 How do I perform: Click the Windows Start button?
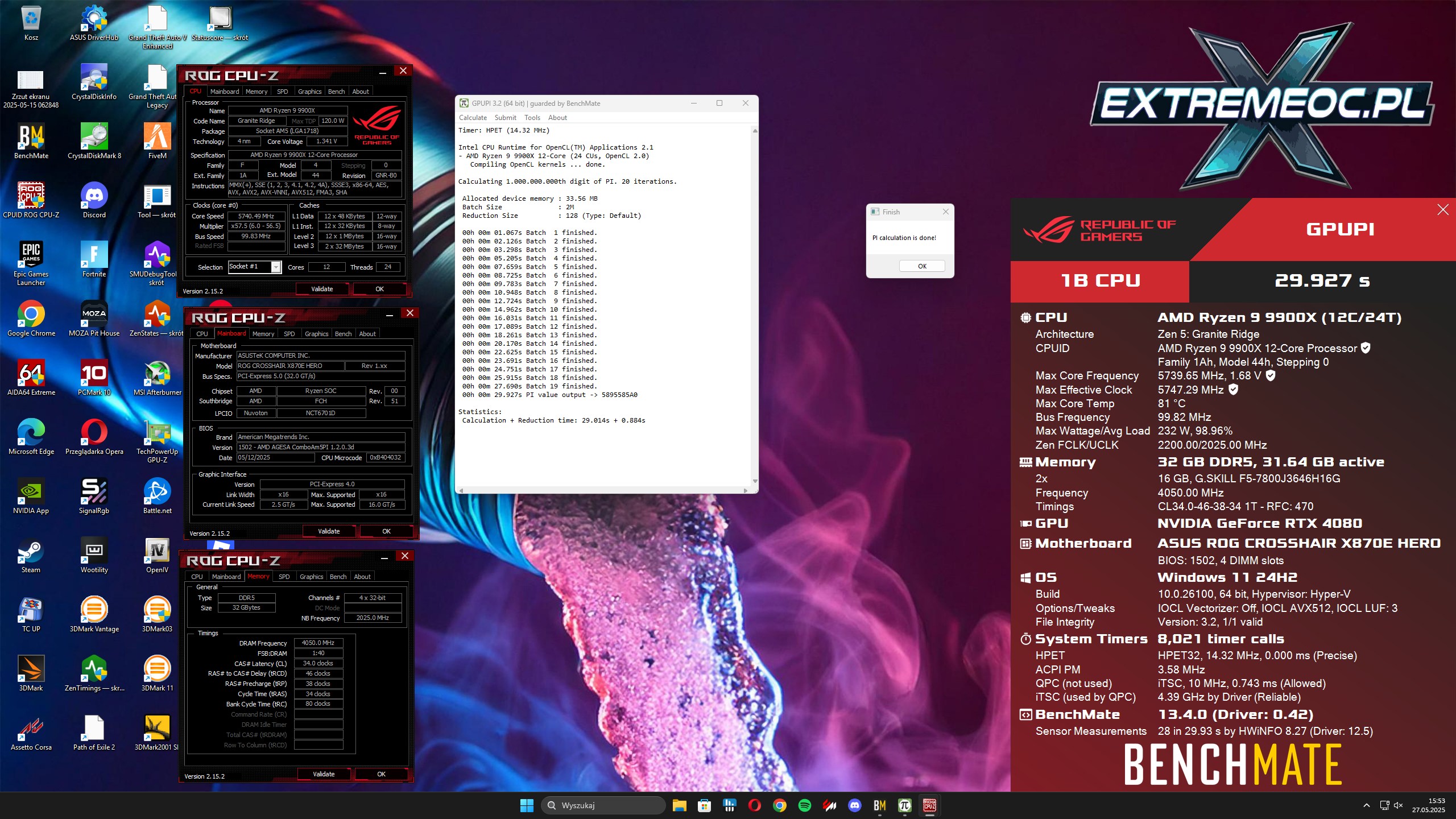coord(527,805)
